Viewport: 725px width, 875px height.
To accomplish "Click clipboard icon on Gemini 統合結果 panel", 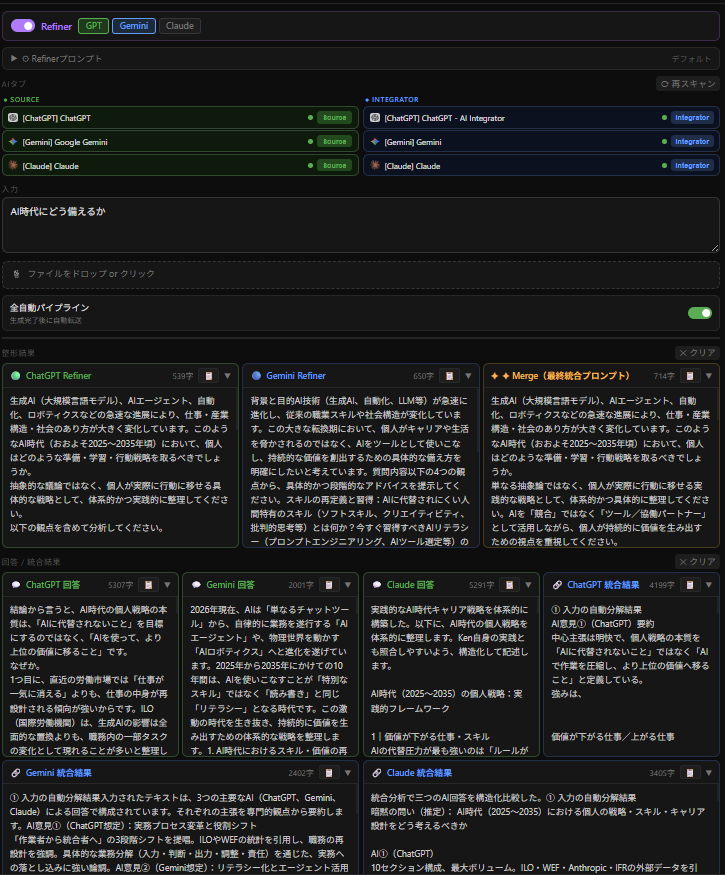I will (x=329, y=773).
